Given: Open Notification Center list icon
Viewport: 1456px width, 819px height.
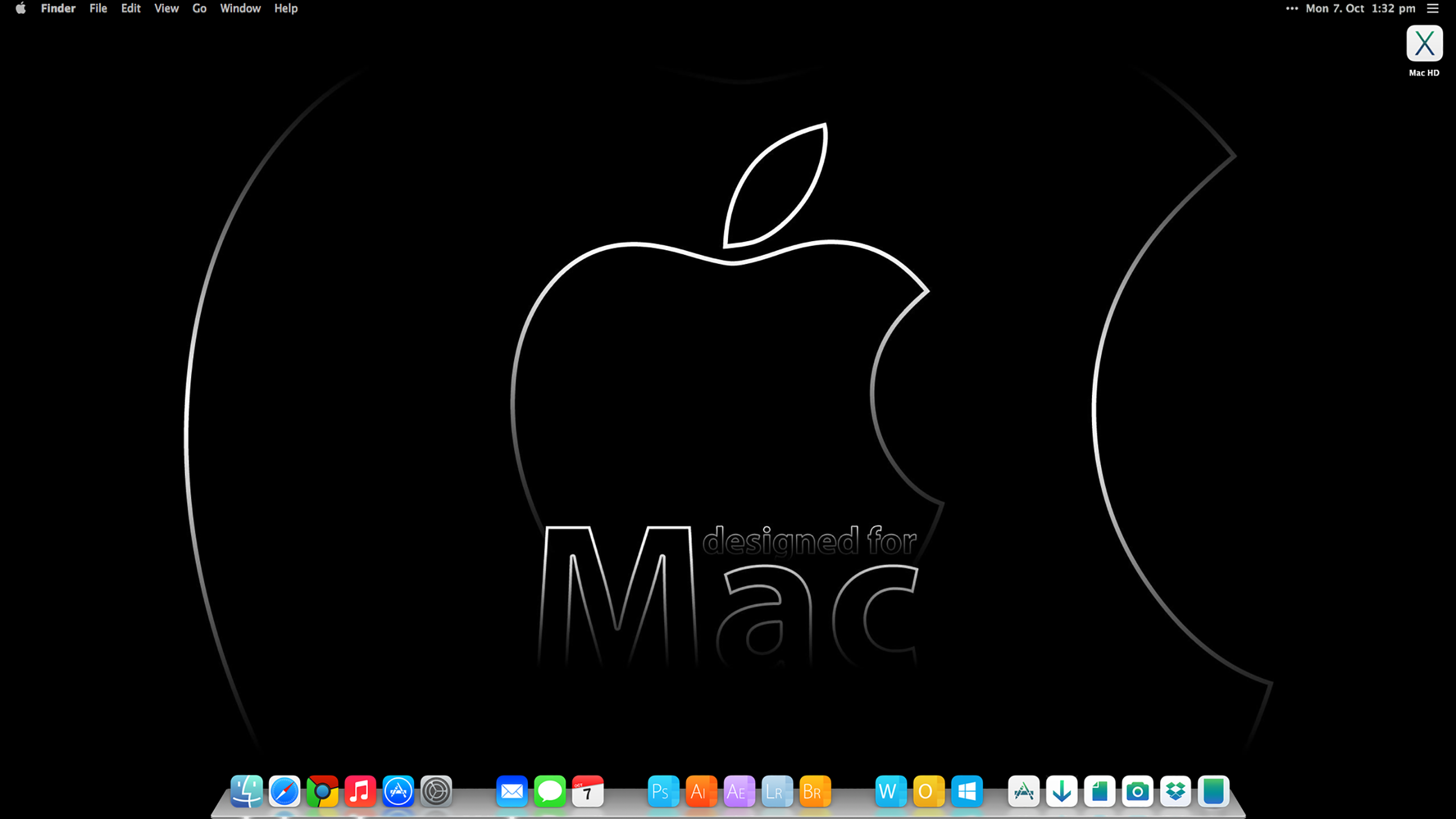Looking at the screenshot, I should pos(1433,9).
